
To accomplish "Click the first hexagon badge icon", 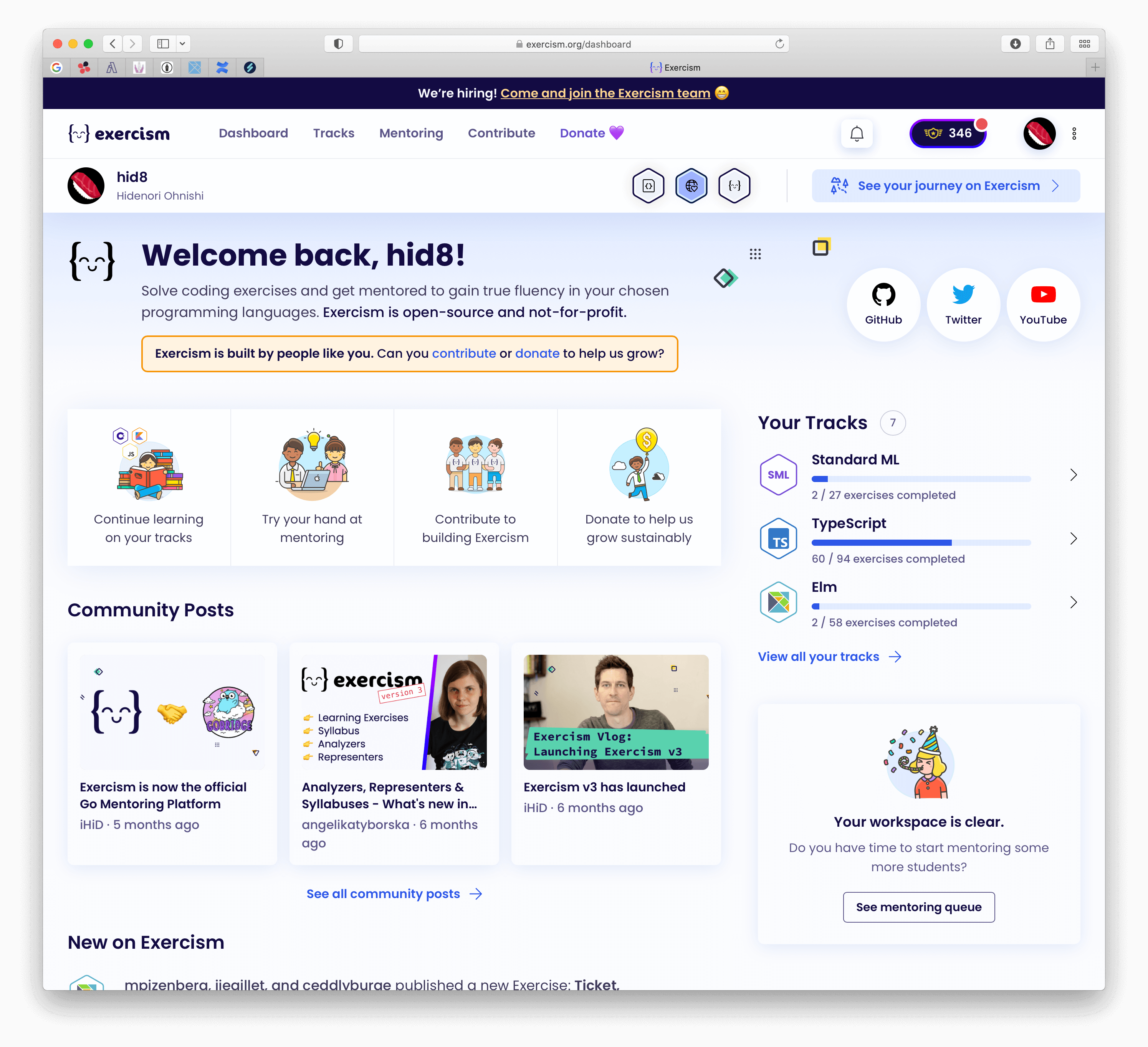I will point(648,186).
